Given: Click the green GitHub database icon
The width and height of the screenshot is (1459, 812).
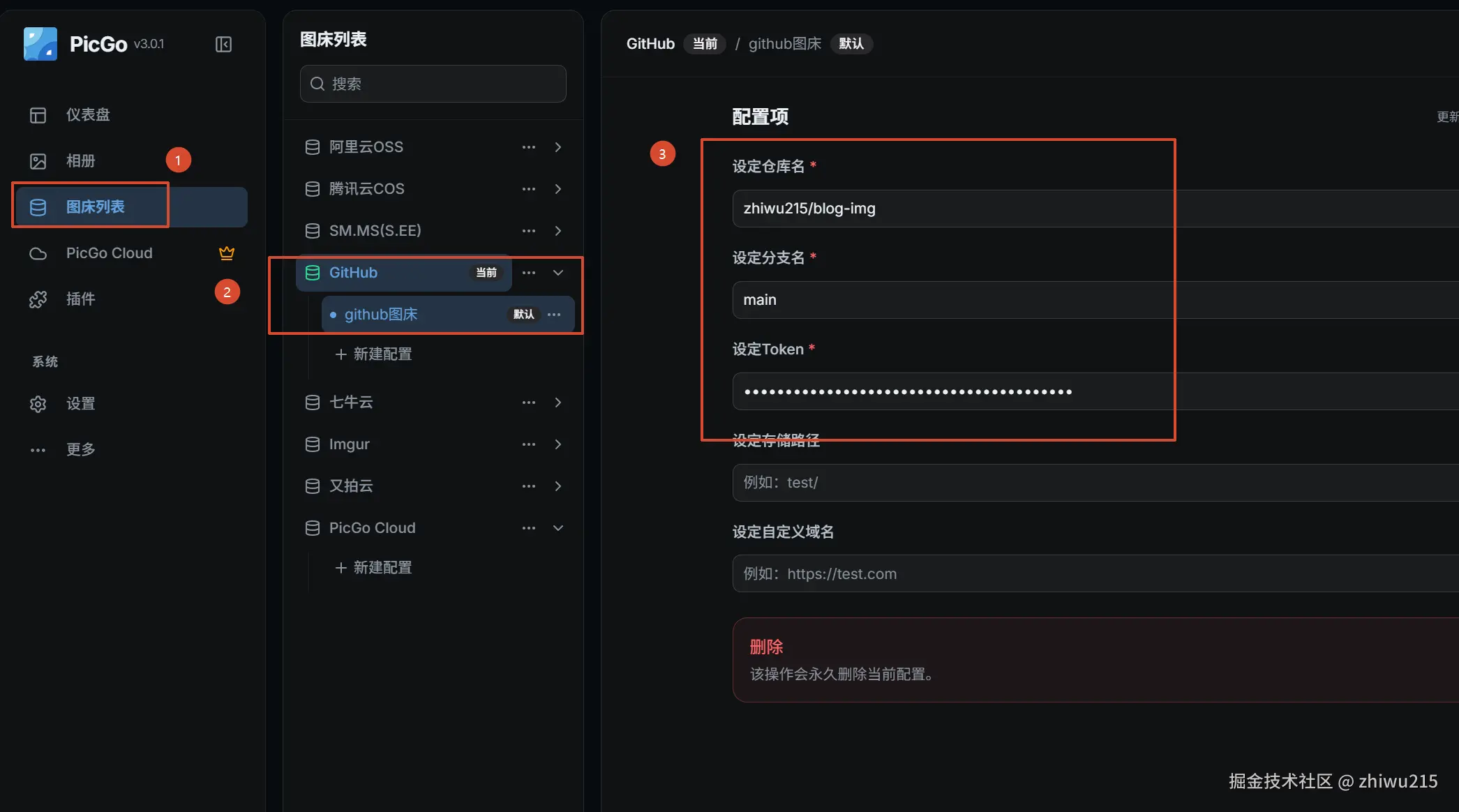Looking at the screenshot, I should [x=313, y=273].
